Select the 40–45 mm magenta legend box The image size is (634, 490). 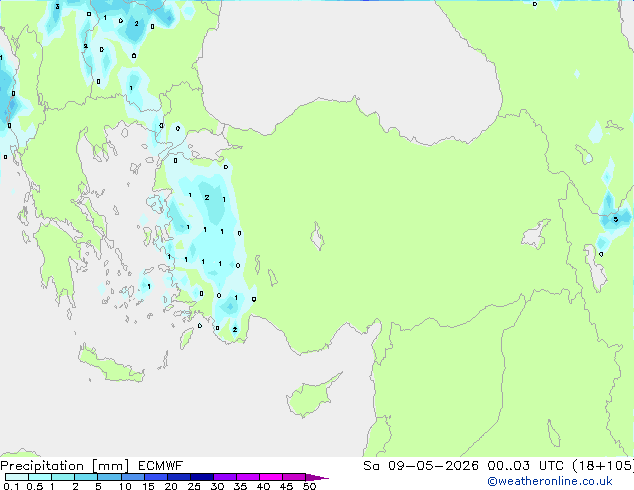tap(271, 477)
